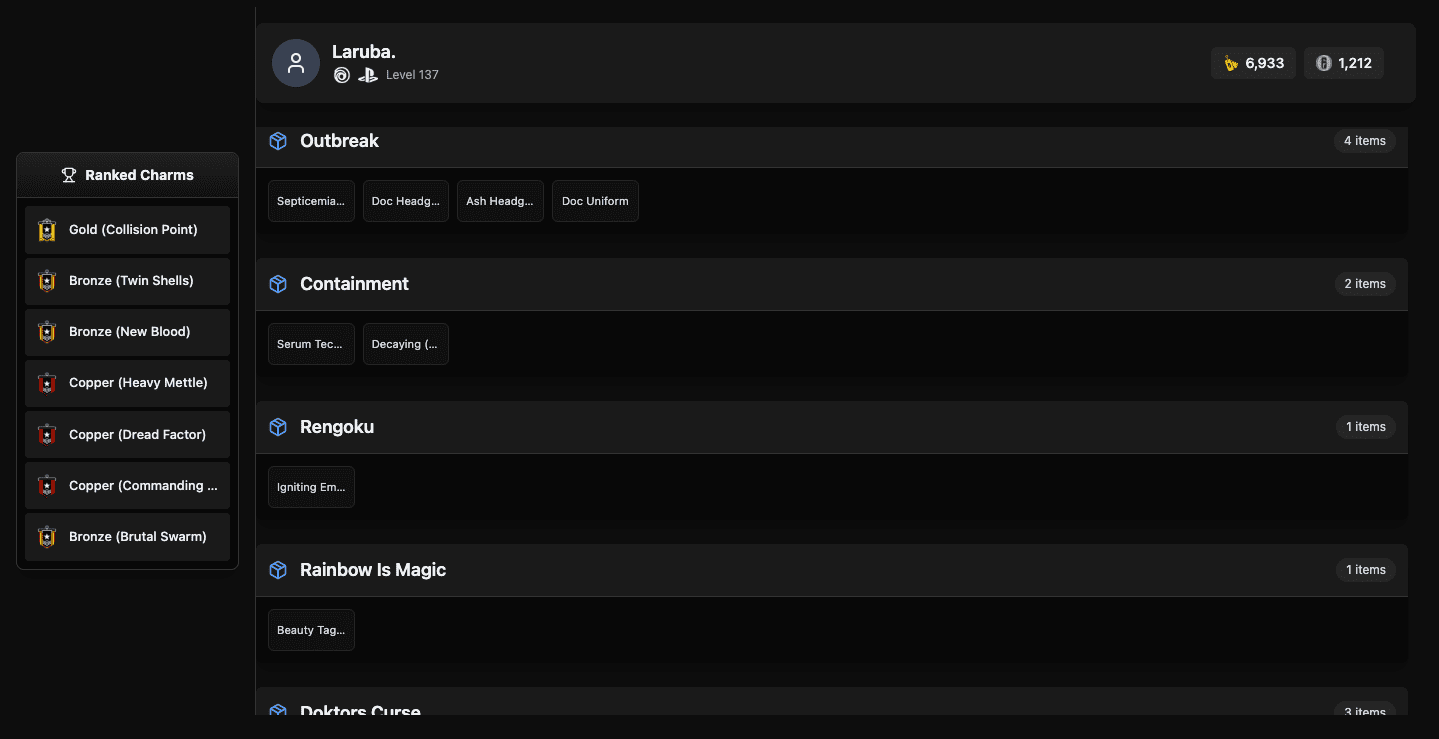Click the 1,212 credits balance
This screenshot has height=739, width=1439.
point(1344,63)
